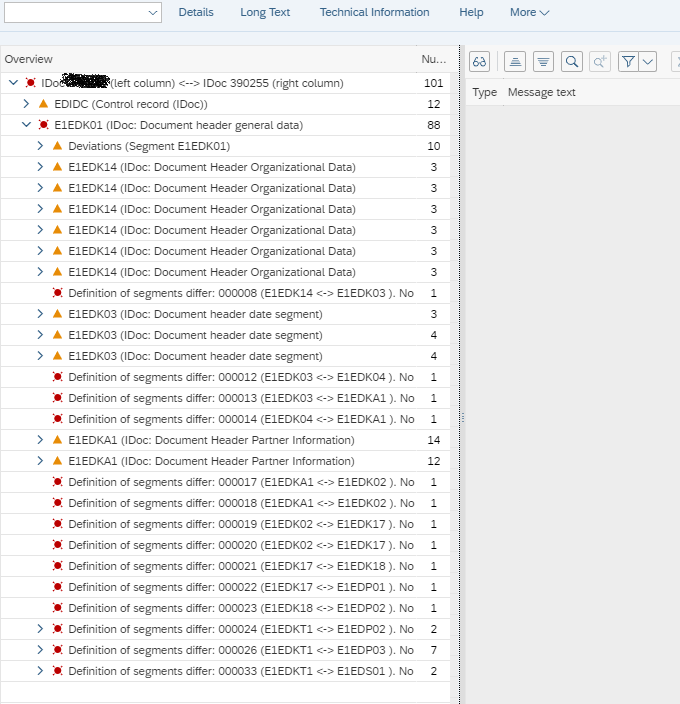The width and height of the screenshot is (680, 704).
Task: Open the Help menu
Action: coord(471,12)
